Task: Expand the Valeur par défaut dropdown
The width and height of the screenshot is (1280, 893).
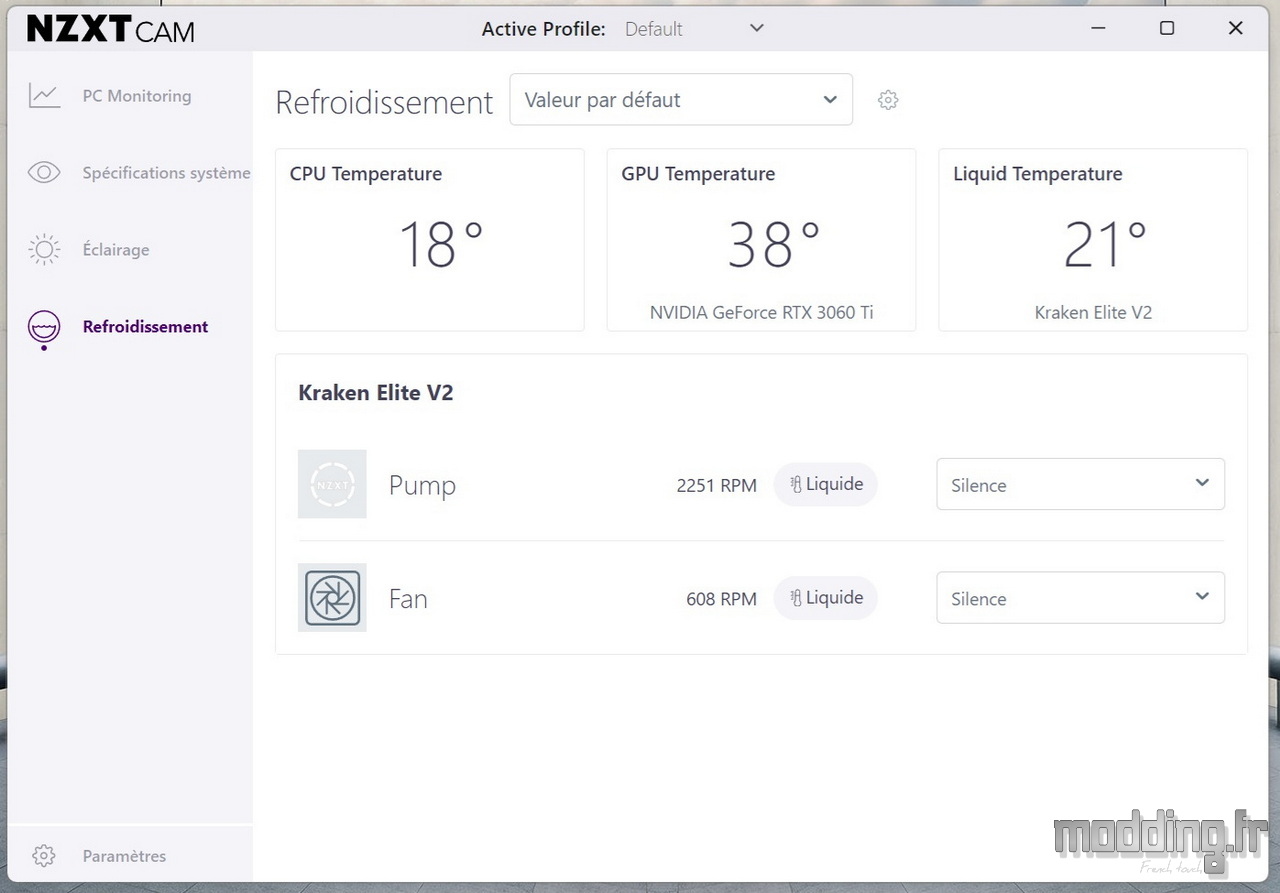Action: tap(681, 99)
